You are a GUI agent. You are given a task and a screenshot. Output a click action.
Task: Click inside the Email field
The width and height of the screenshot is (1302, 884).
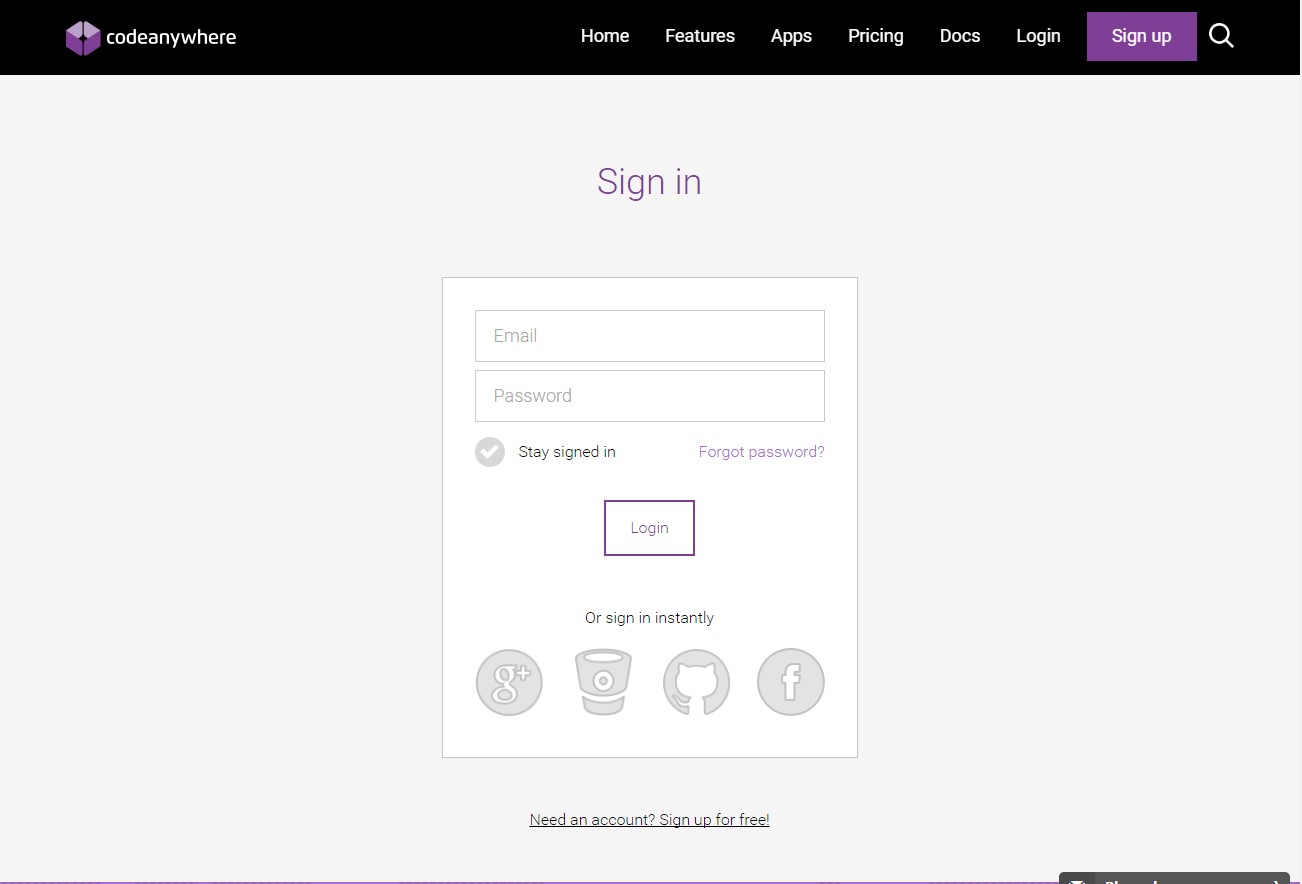(649, 335)
